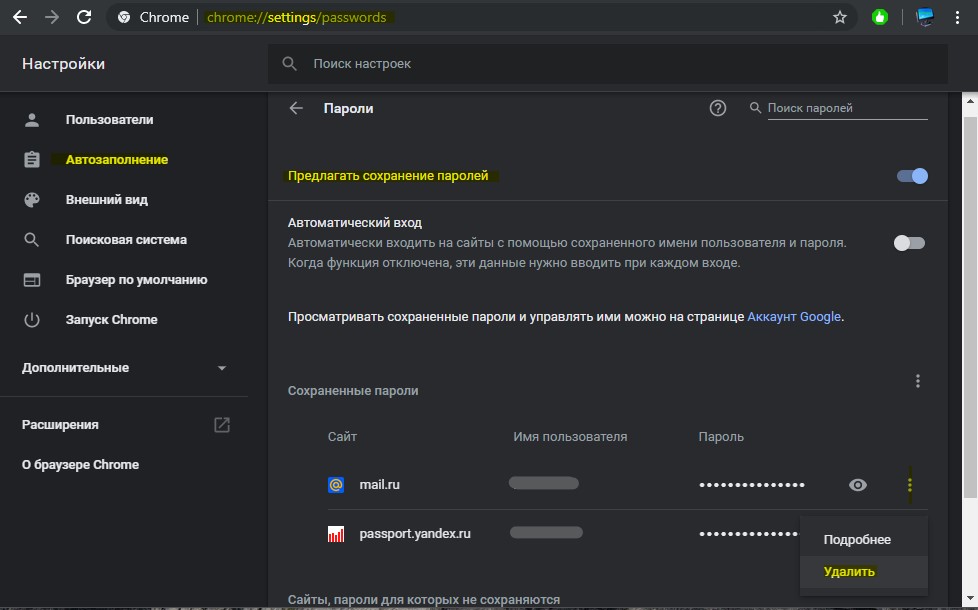Click the passport.yandex.ru favicon
The image size is (978, 610).
[x=336, y=534]
